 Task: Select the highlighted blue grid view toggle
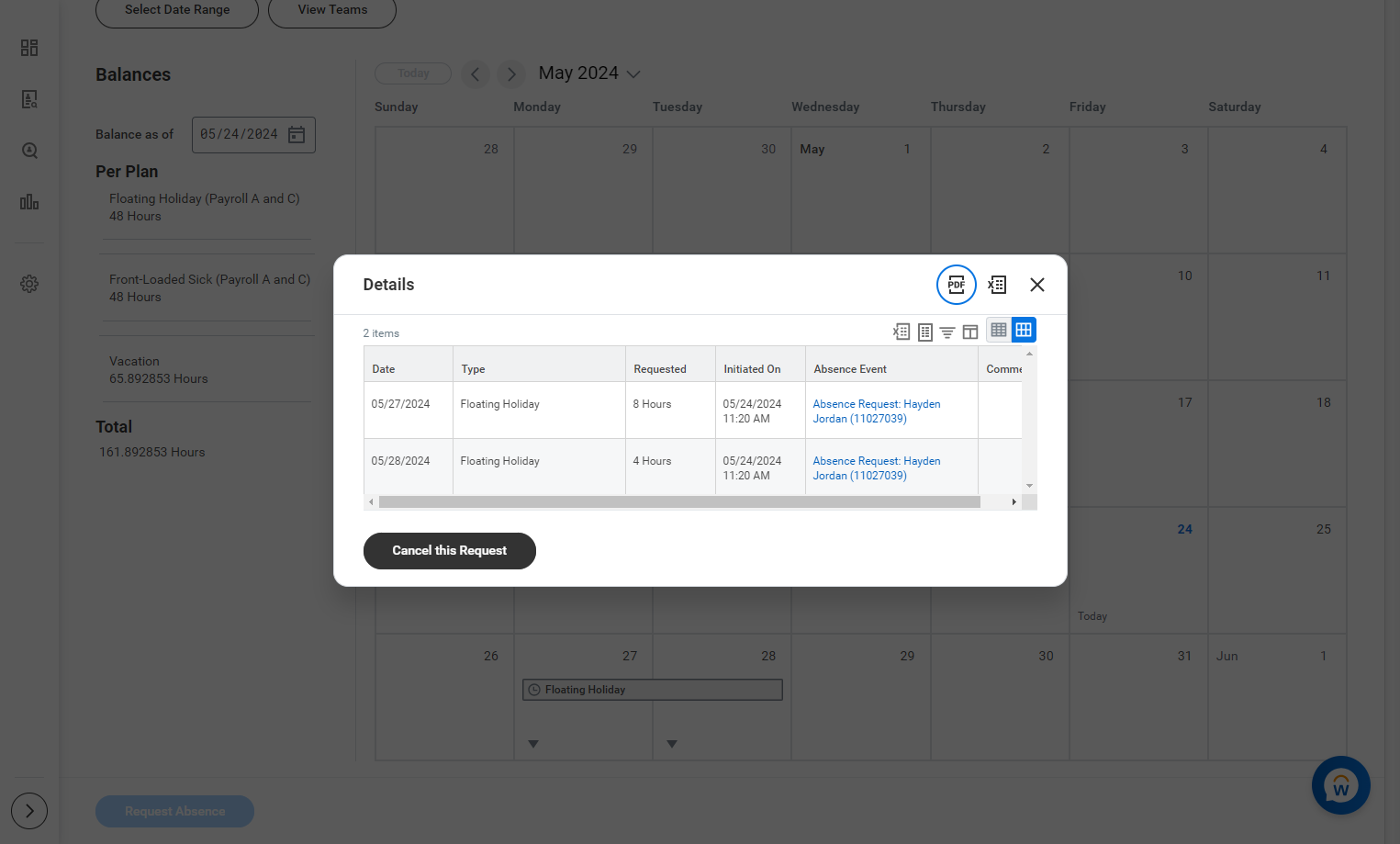[x=1024, y=330]
